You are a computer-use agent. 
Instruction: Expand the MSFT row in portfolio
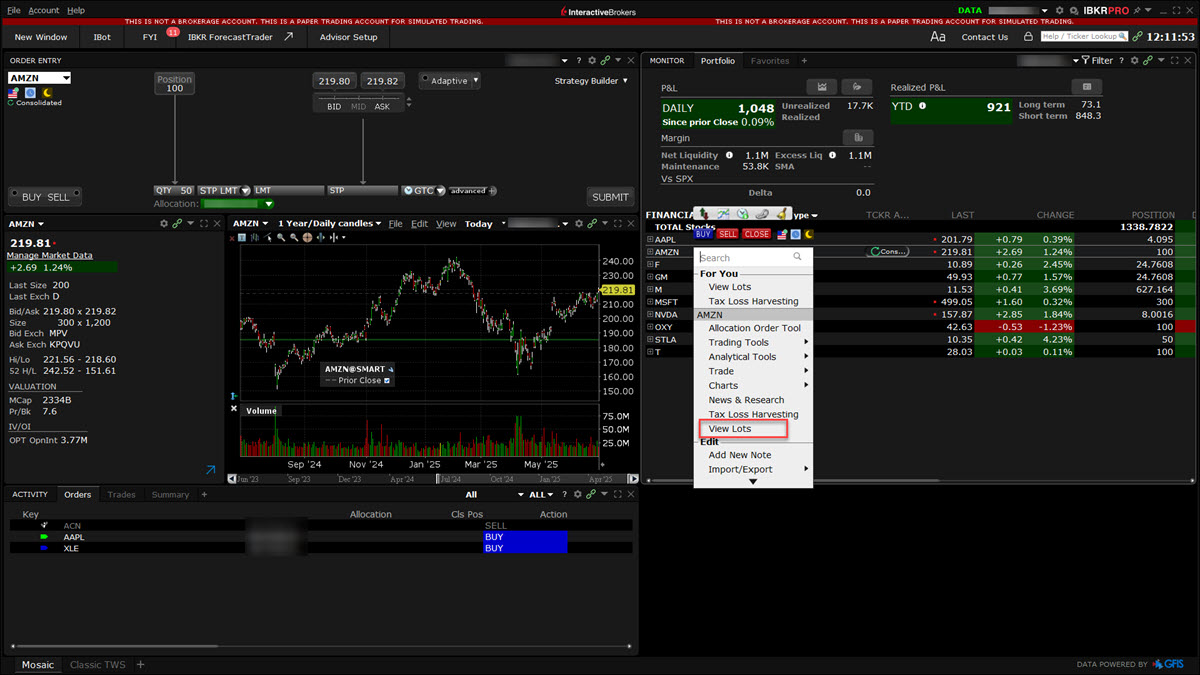click(650, 302)
